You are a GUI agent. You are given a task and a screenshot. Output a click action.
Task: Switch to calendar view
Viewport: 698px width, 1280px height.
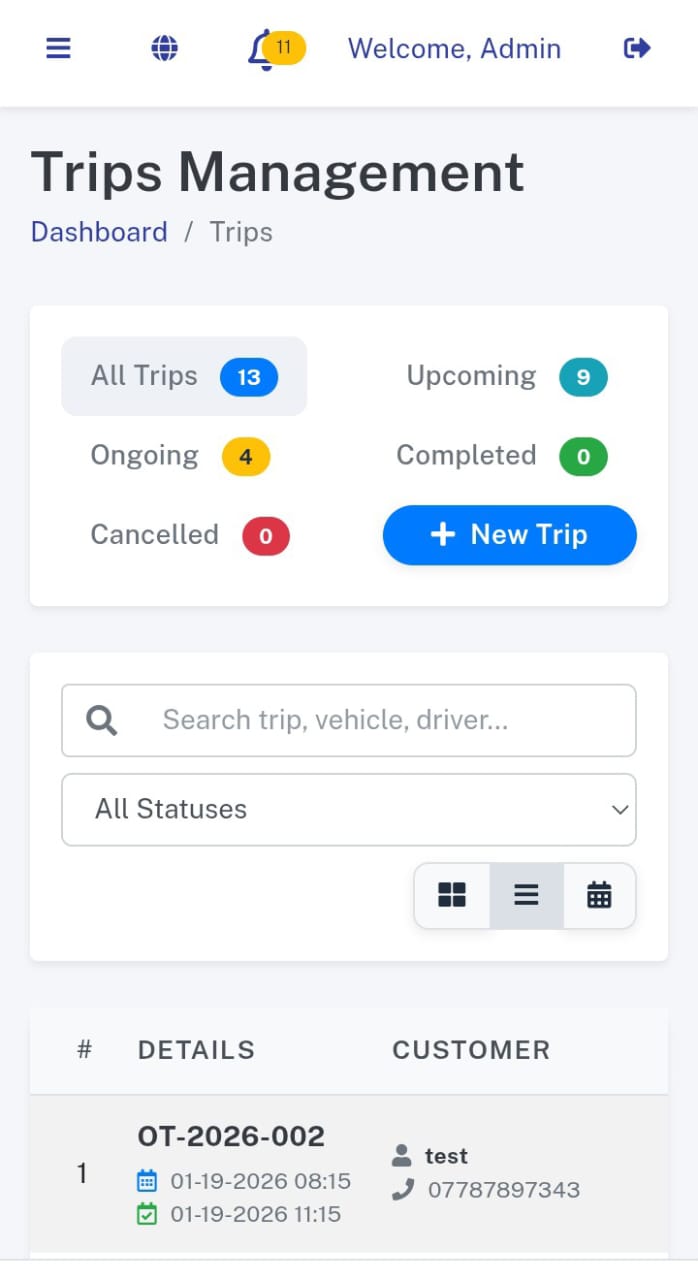(x=599, y=895)
